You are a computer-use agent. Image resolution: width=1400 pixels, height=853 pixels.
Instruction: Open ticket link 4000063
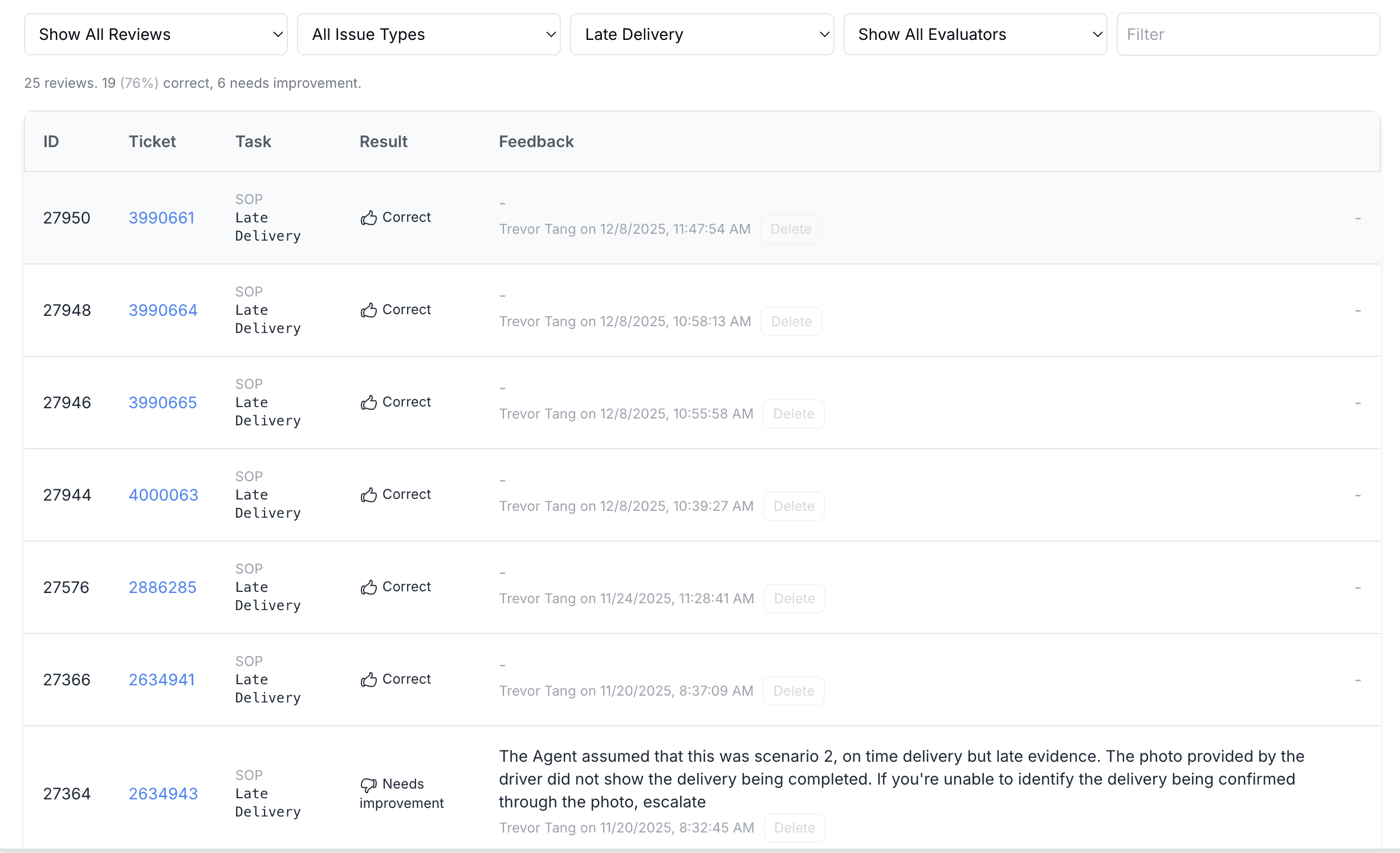coord(163,495)
